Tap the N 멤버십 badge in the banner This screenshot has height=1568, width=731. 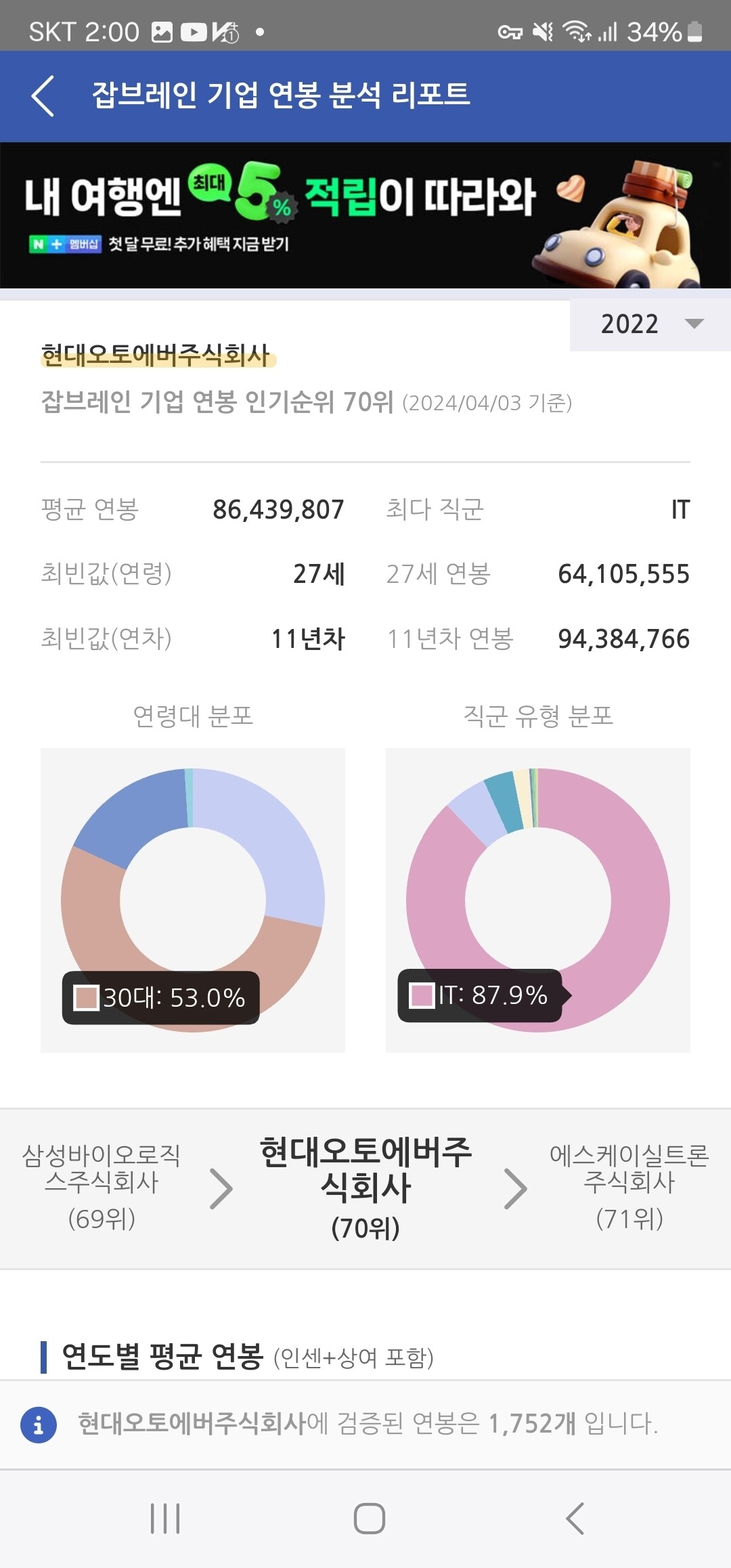(x=66, y=244)
